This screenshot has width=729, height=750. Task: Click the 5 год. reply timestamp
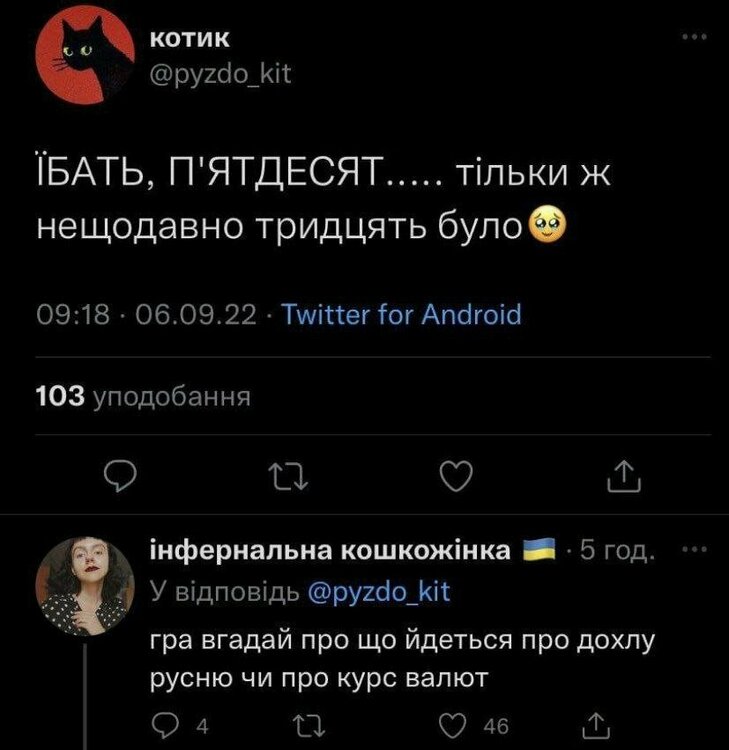[x=618, y=551]
